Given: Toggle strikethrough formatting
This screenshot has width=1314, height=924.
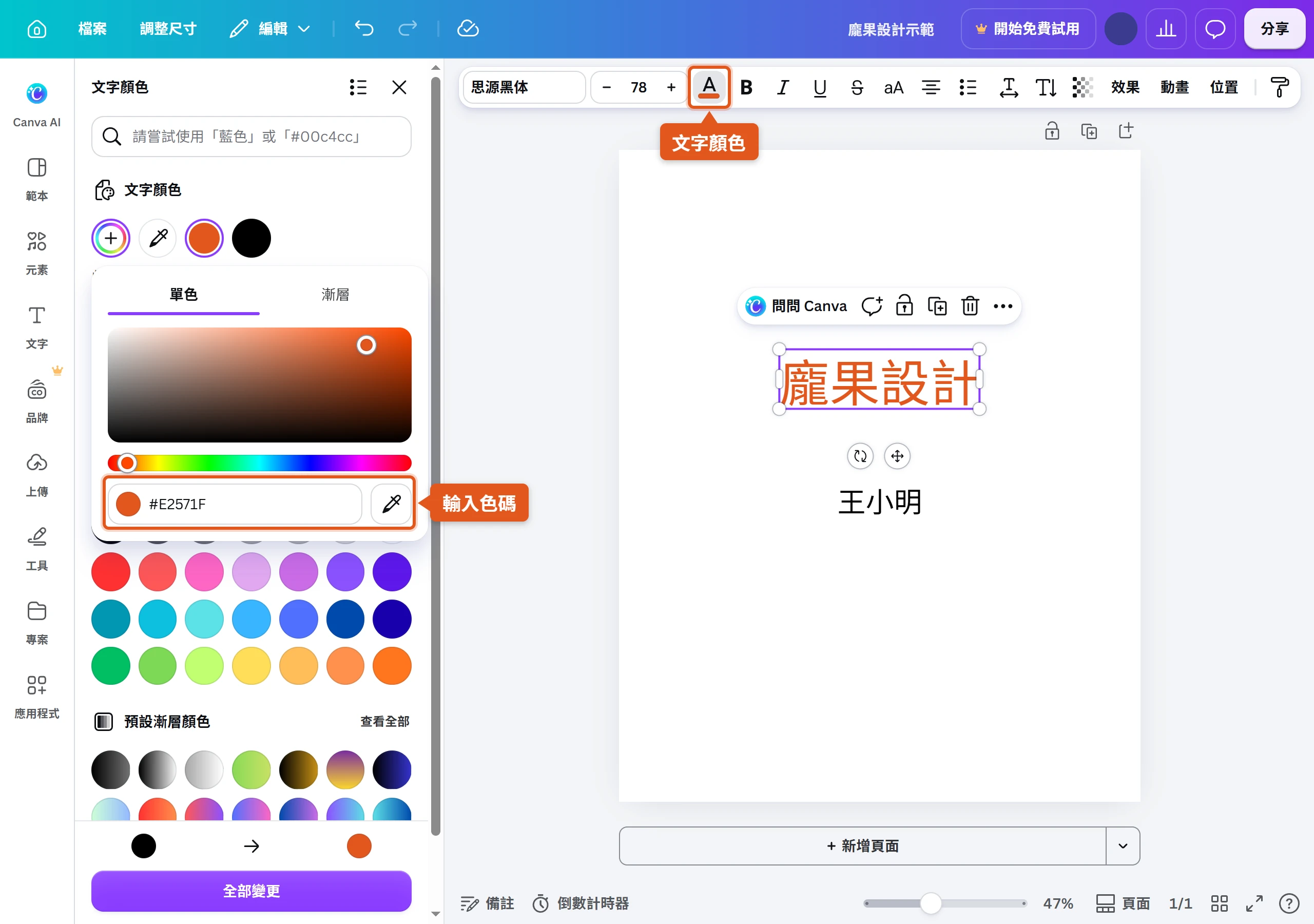Looking at the screenshot, I should pos(857,87).
